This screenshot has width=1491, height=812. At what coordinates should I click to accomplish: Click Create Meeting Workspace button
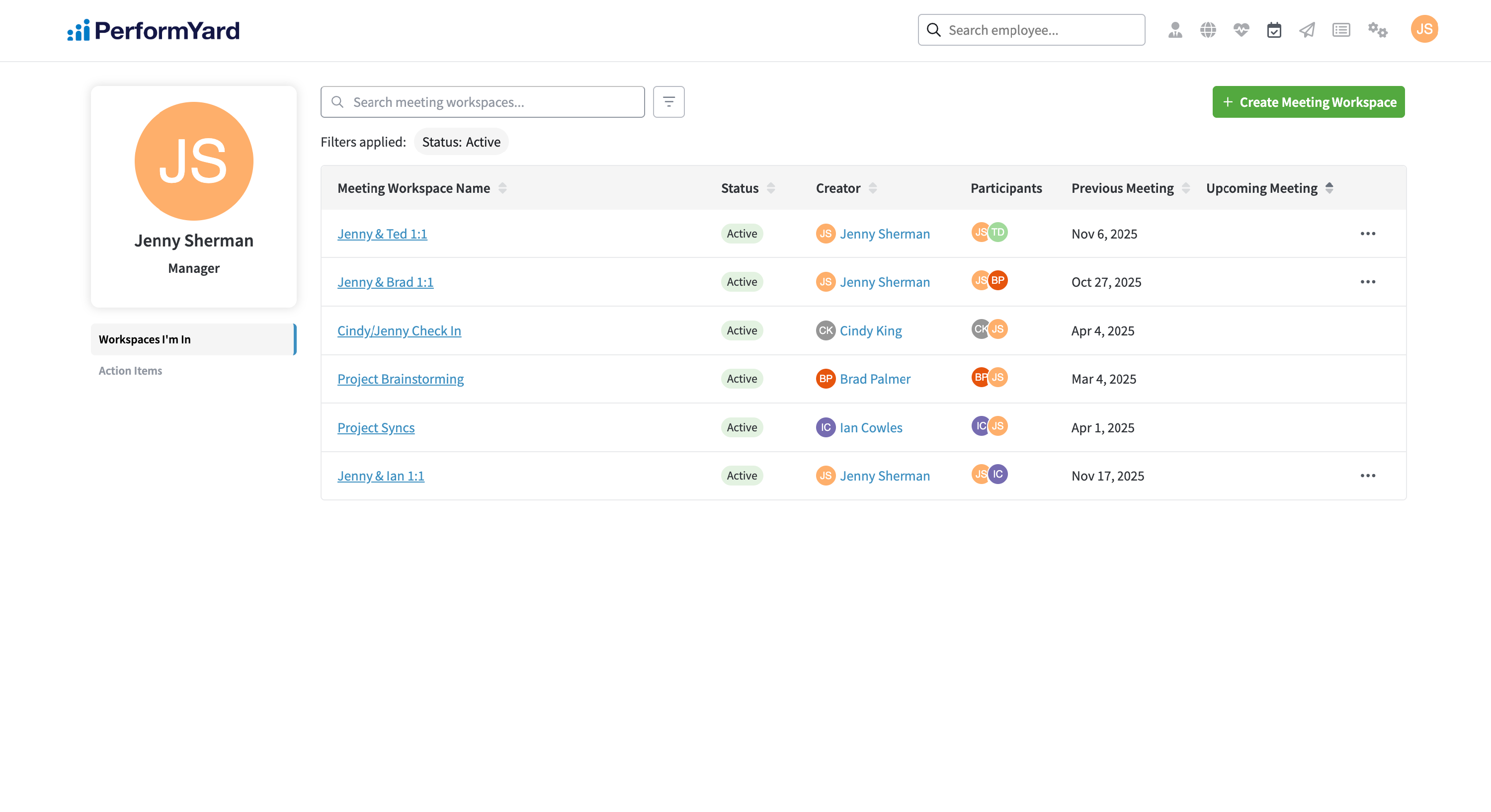(1308, 102)
